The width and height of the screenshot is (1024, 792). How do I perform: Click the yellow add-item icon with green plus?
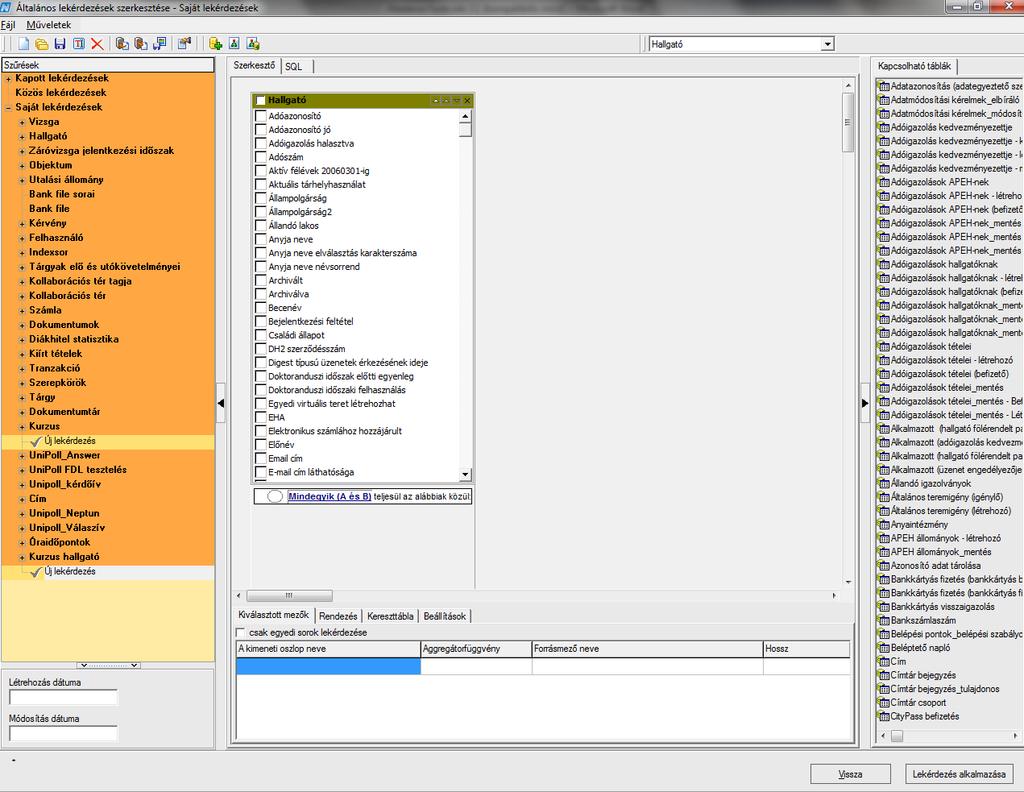(x=216, y=44)
